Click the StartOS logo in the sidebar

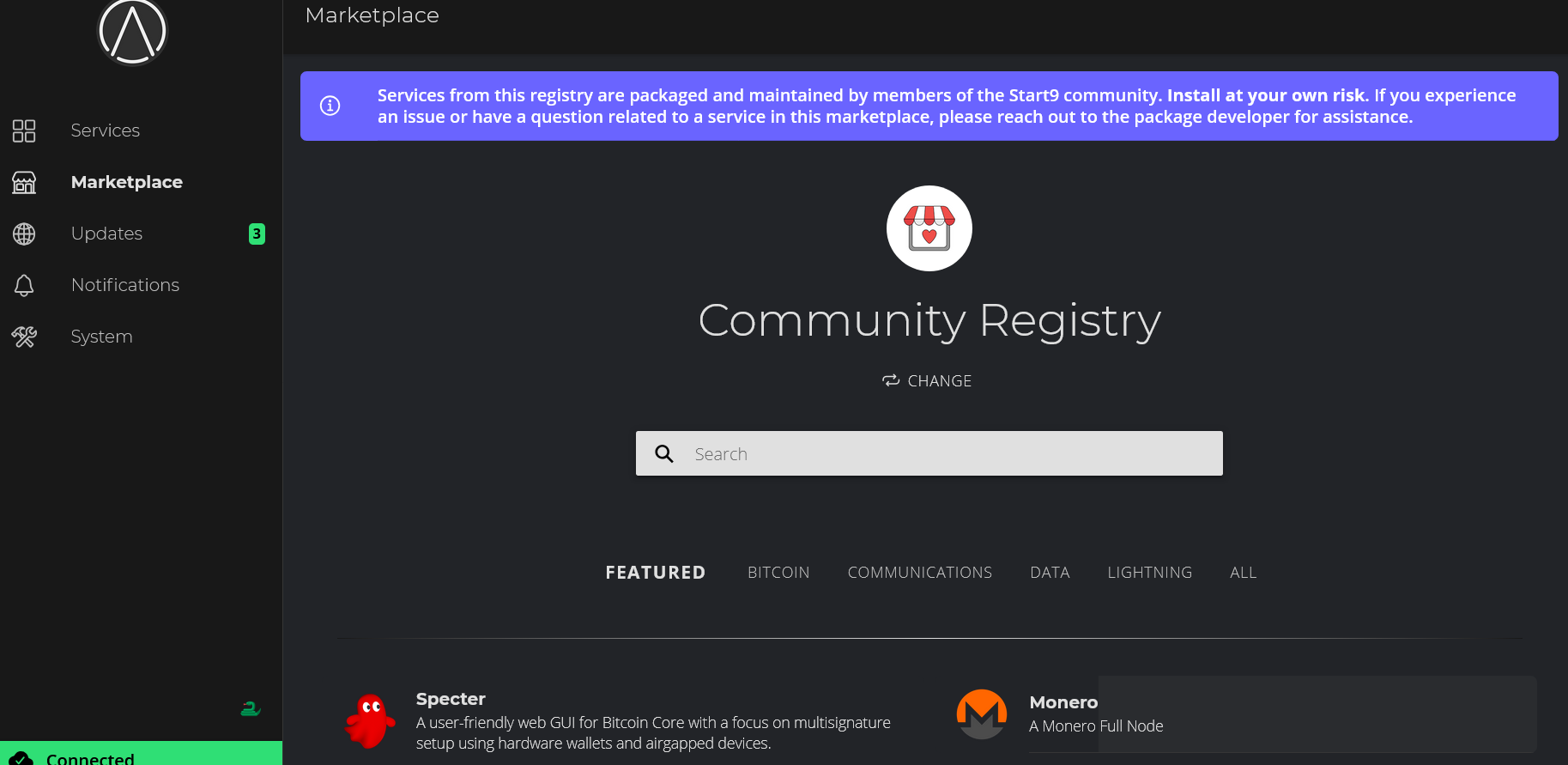(132, 32)
